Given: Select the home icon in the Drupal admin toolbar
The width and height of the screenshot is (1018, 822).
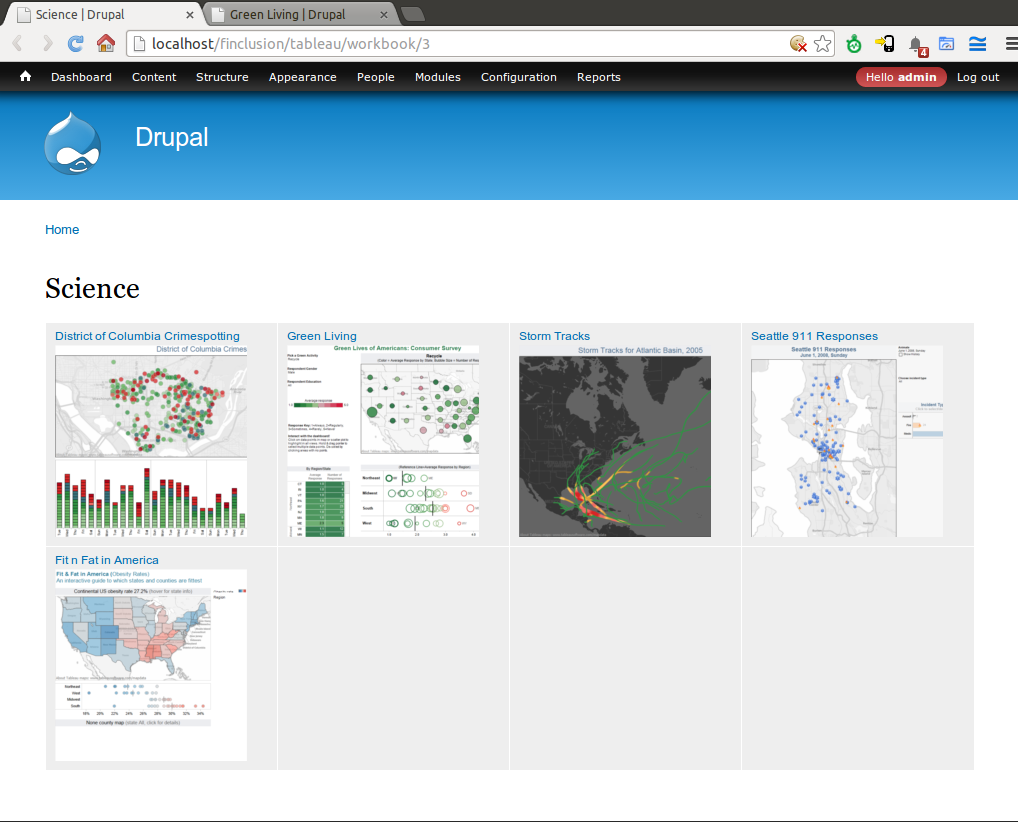Looking at the screenshot, I should click(x=24, y=76).
